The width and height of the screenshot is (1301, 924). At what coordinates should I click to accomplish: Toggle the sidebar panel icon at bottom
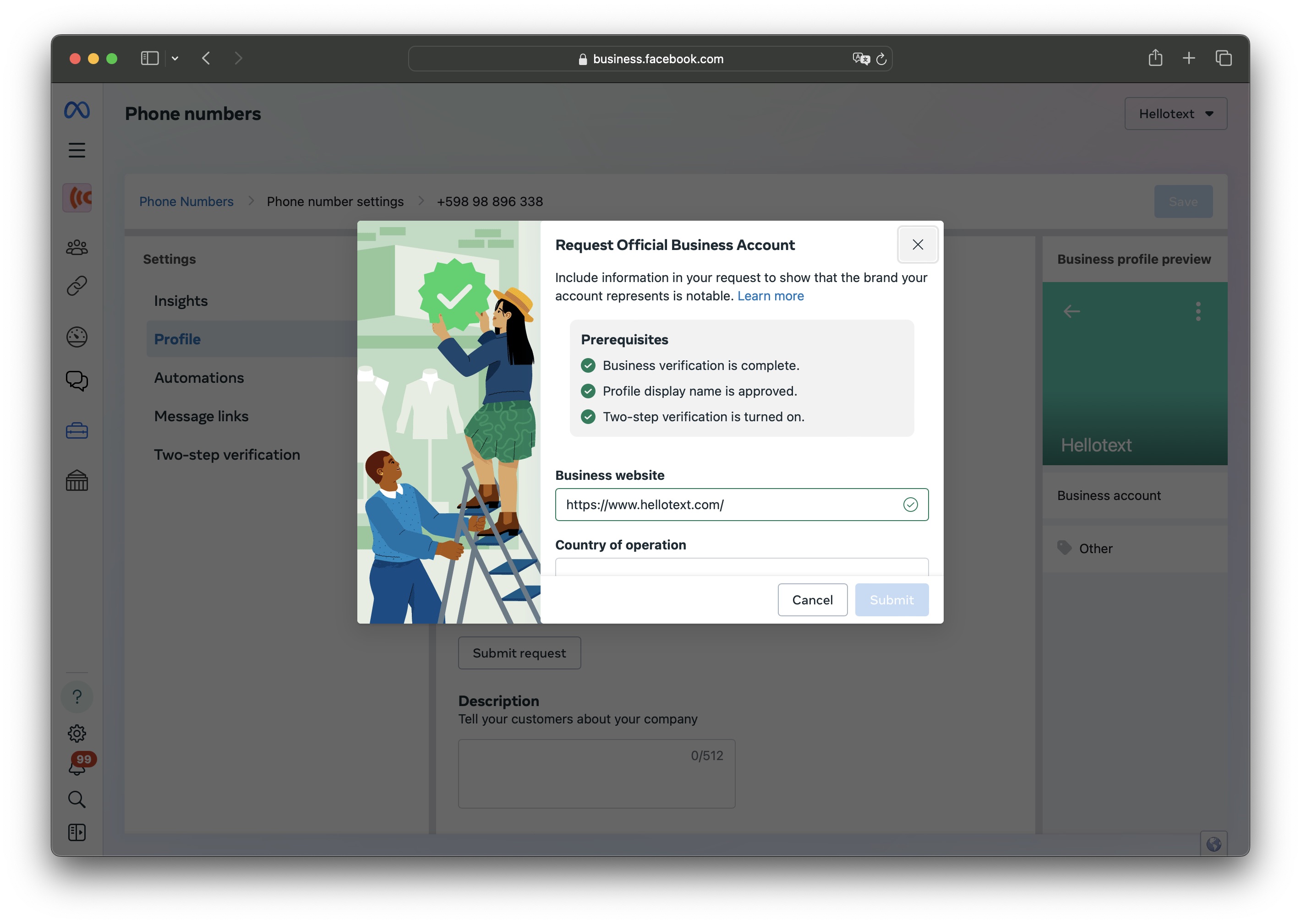tap(77, 832)
